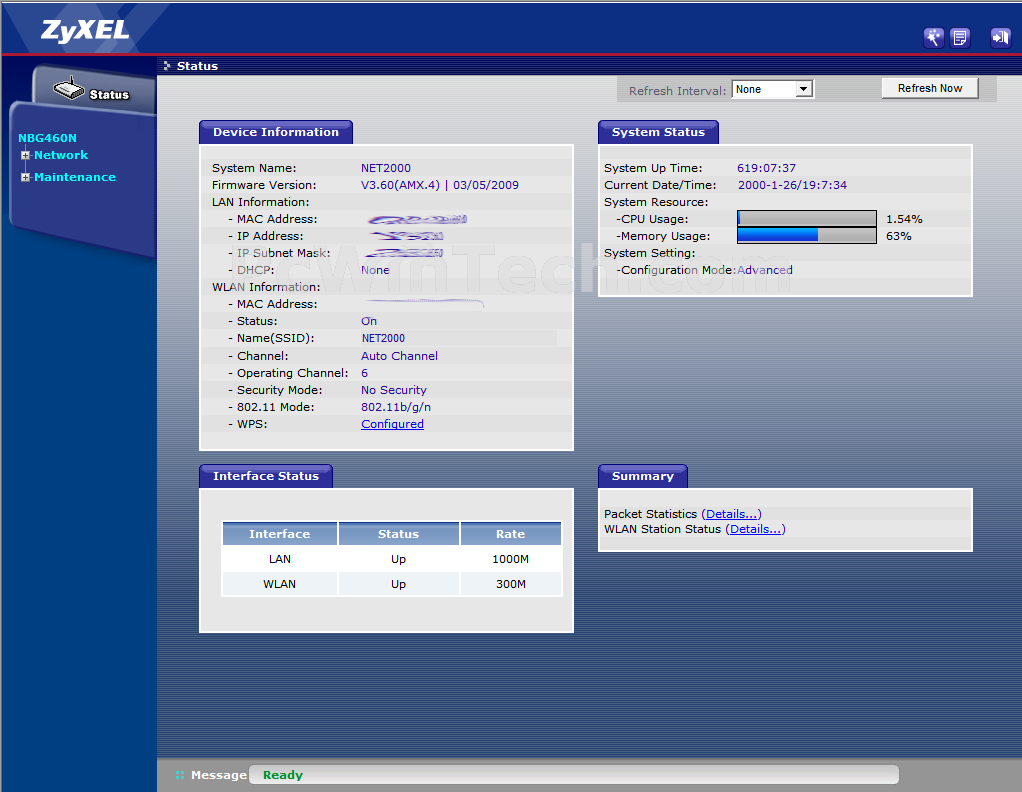Click the firmware version V3.60(AMX.4) value
This screenshot has height=792, width=1022.
coord(400,185)
